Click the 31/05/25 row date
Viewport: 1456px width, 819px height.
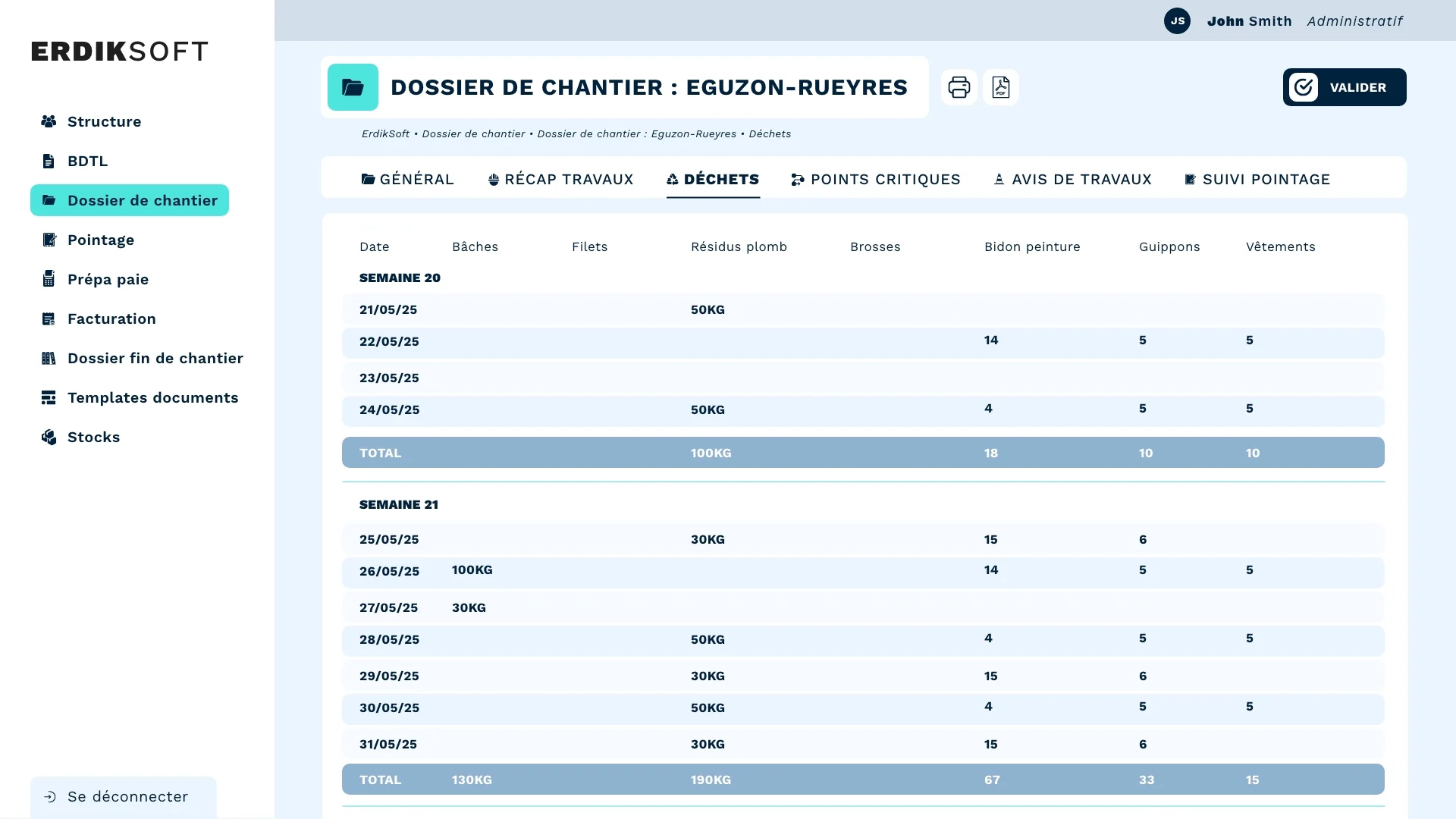pyautogui.click(x=388, y=744)
